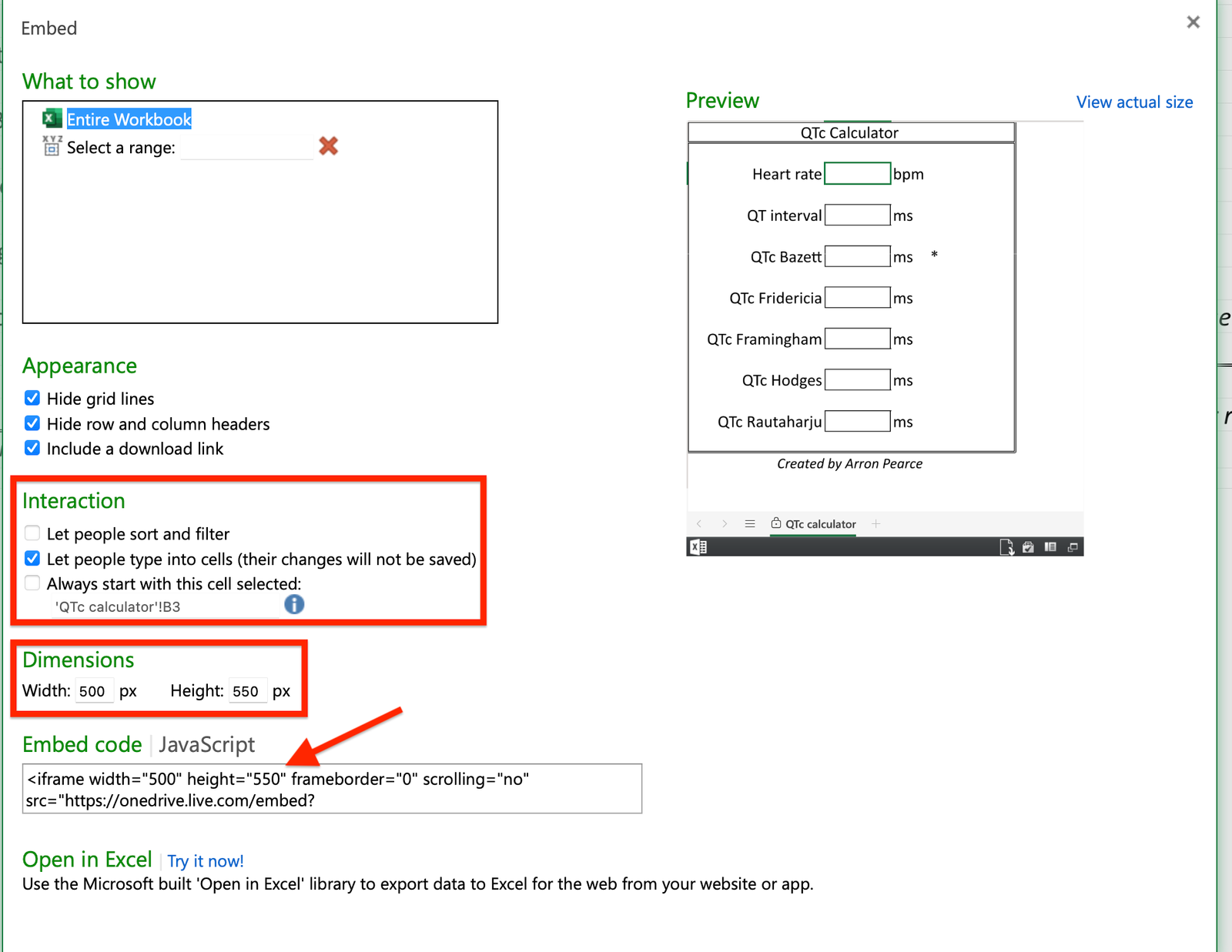Select the QTc calculator sheet tab

pyautogui.click(x=819, y=524)
